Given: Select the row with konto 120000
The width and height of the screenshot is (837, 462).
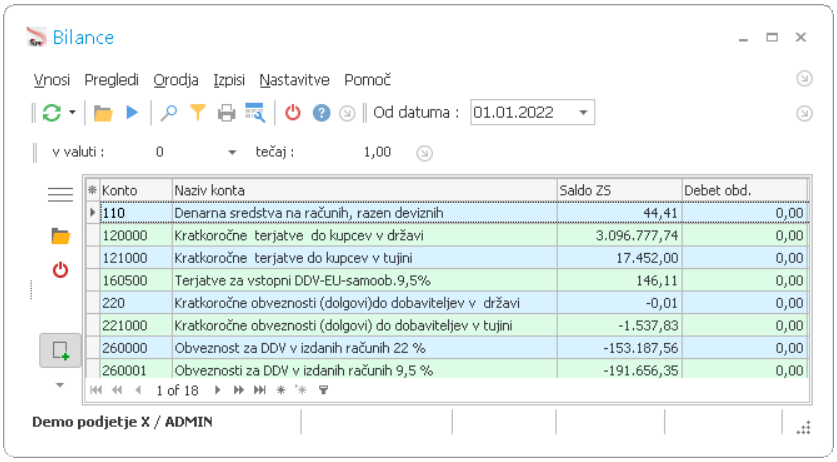Looking at the screenshot, I should (447, 235).
